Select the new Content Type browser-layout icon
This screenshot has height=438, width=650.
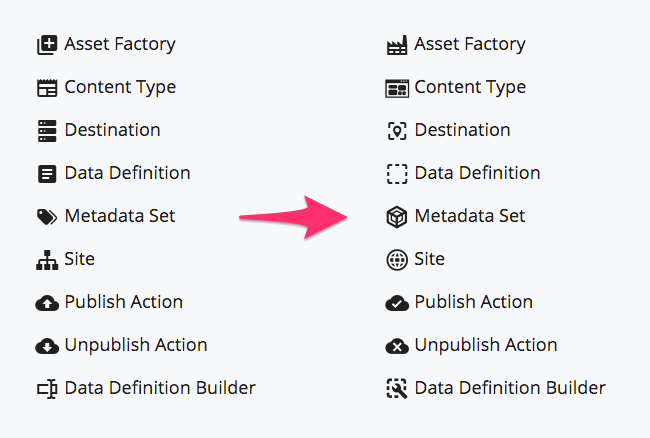(397, 88)
